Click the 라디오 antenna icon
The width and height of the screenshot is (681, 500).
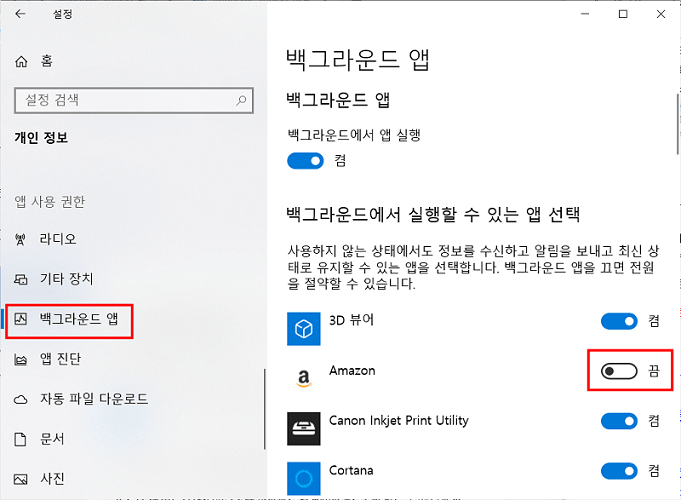(x=20, y=239)
